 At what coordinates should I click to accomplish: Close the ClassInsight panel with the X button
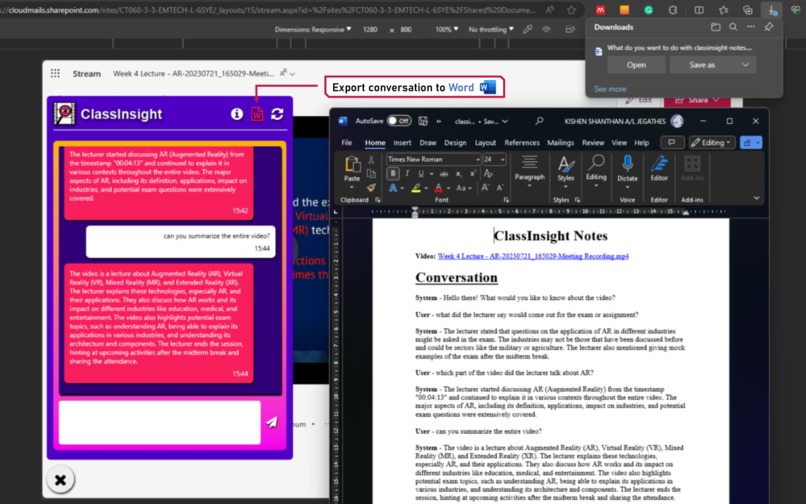pos(61,480)
